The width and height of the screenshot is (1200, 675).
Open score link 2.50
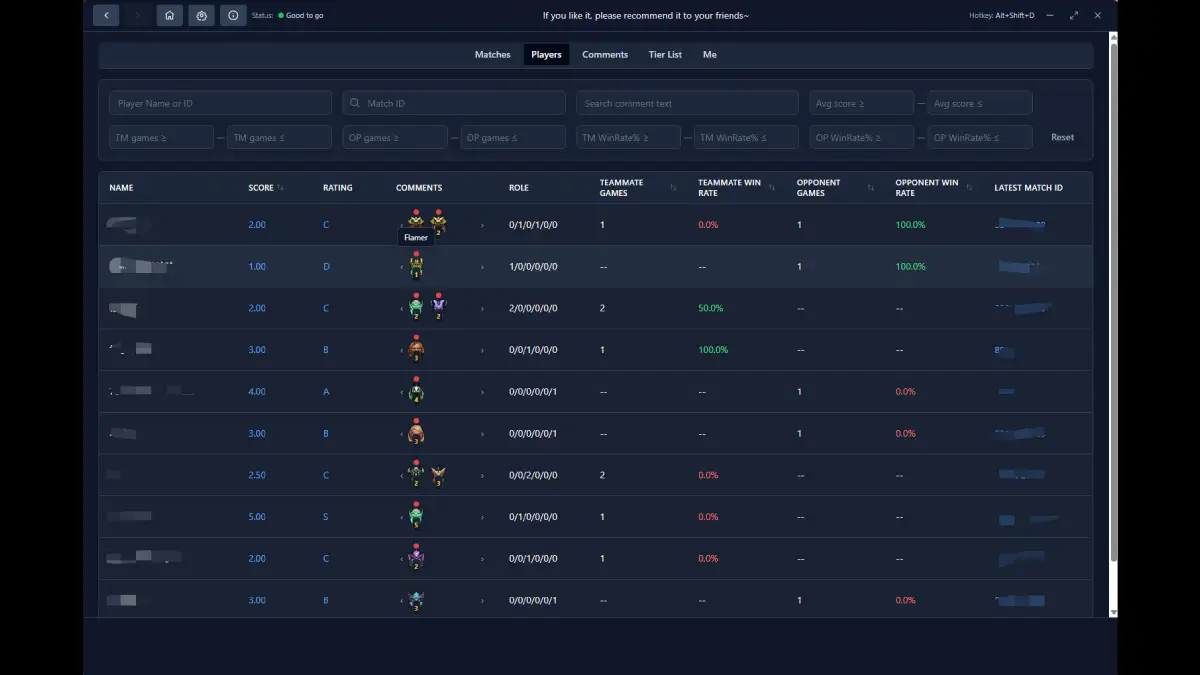pyautogui.click(x=257, y=476)
